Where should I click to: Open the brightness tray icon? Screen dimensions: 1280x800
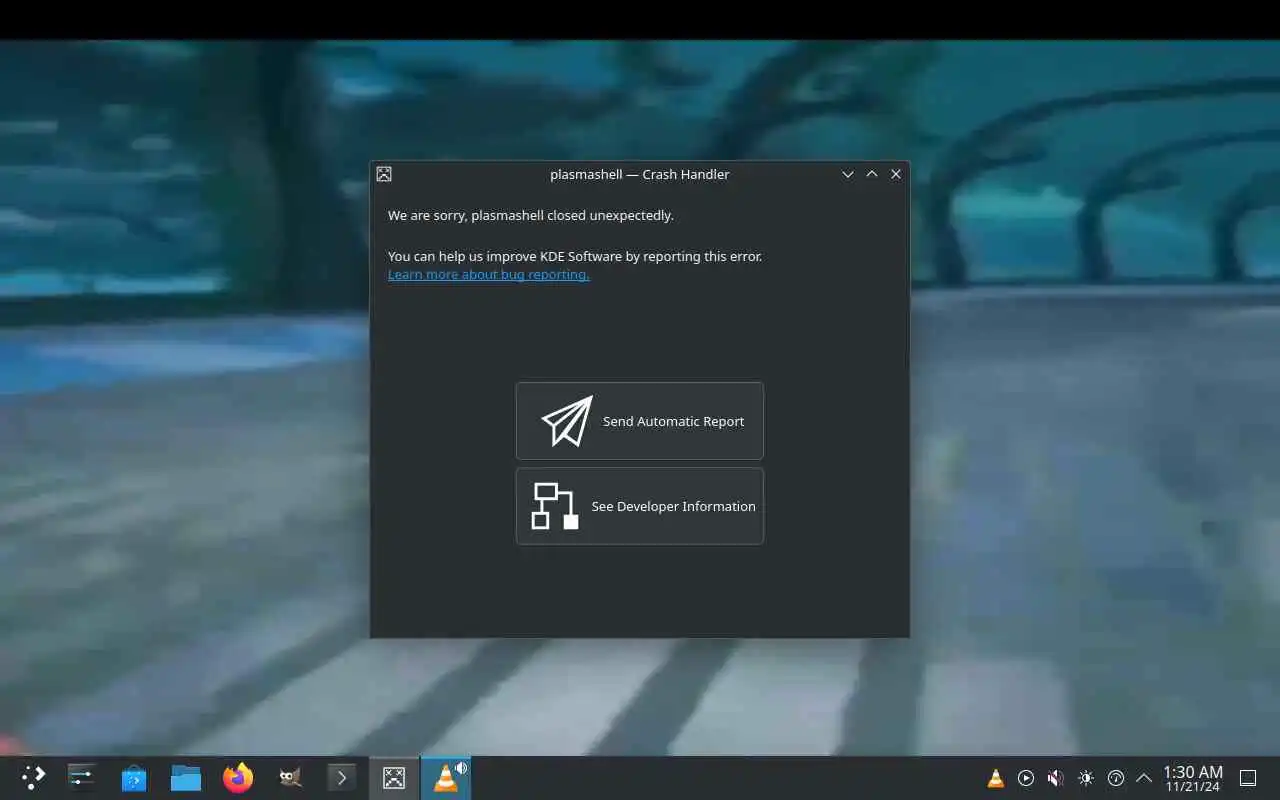click(x=1086, y=778)
